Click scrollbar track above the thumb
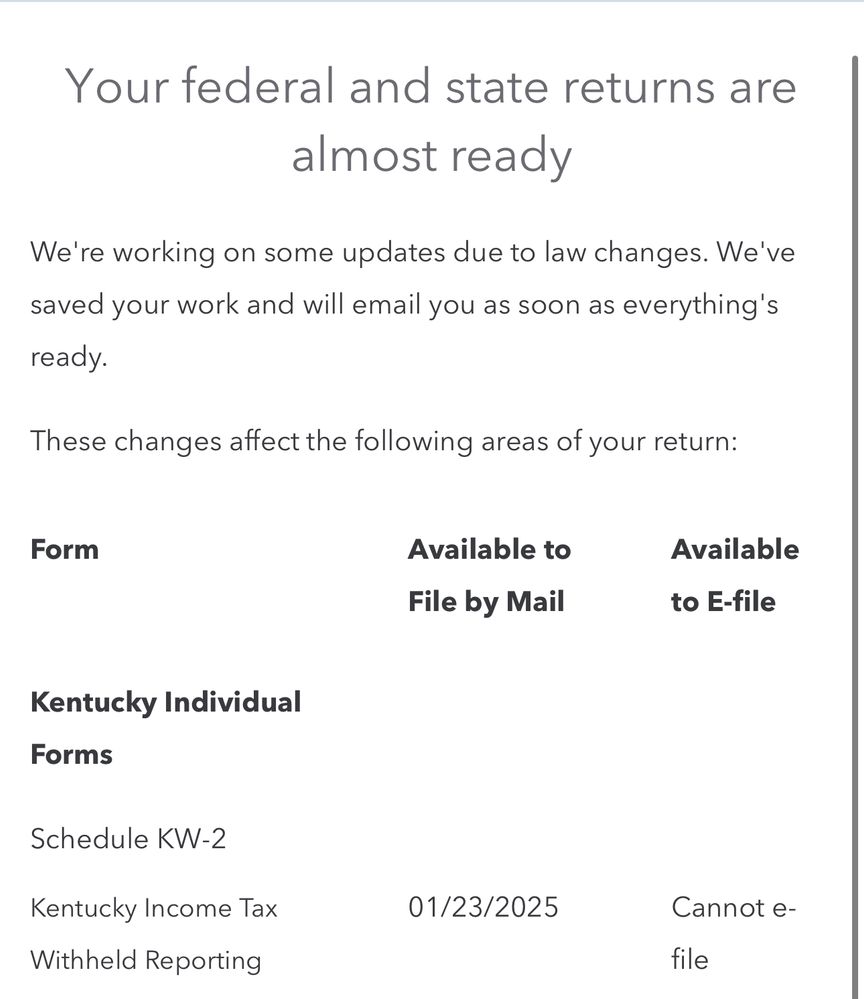Viewport: 864px width, 999px height. pyautogui.click(x=855, y=29)
